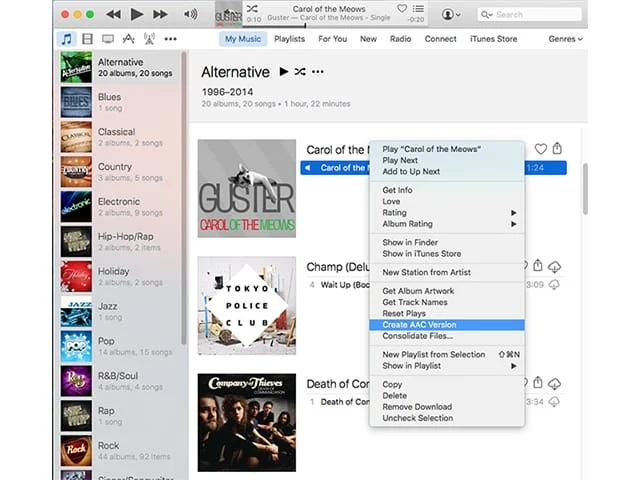Open the volume speaker control
Screen dimensions: 640x480
pyautogui.click(x=190, y=15)
